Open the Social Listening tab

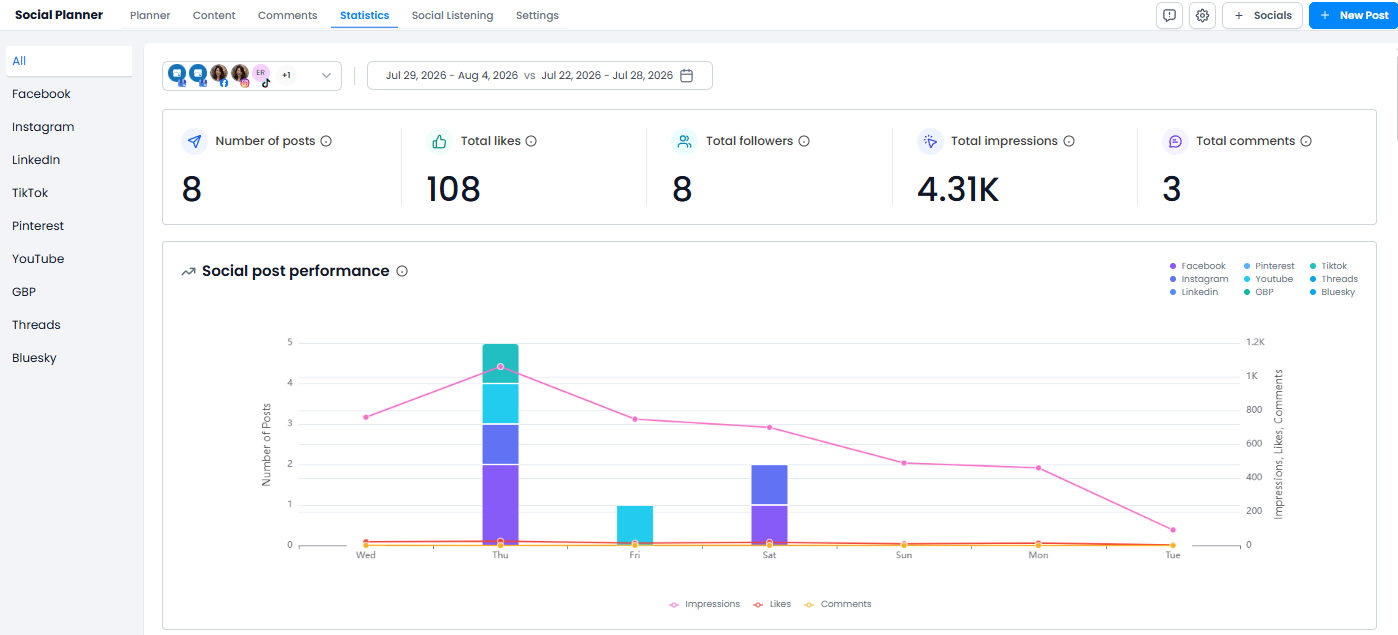(x=452, y=15)
